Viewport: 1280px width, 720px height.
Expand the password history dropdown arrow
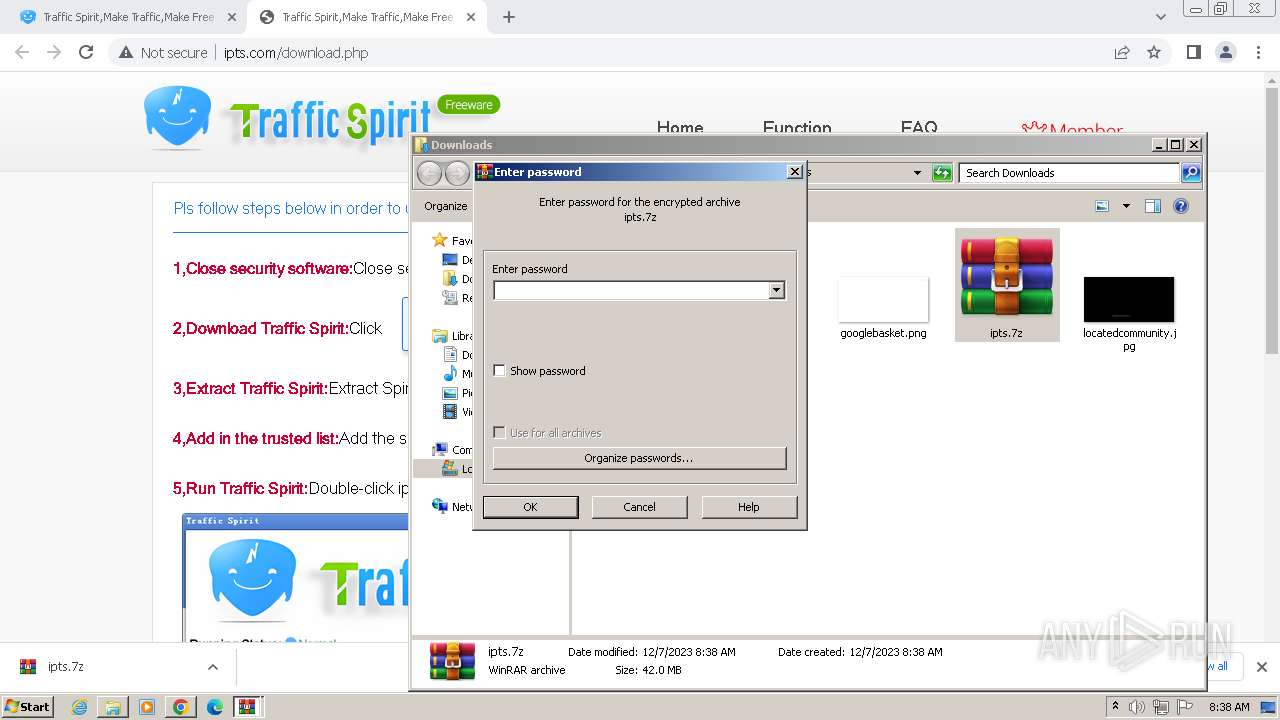pos(776,290)
